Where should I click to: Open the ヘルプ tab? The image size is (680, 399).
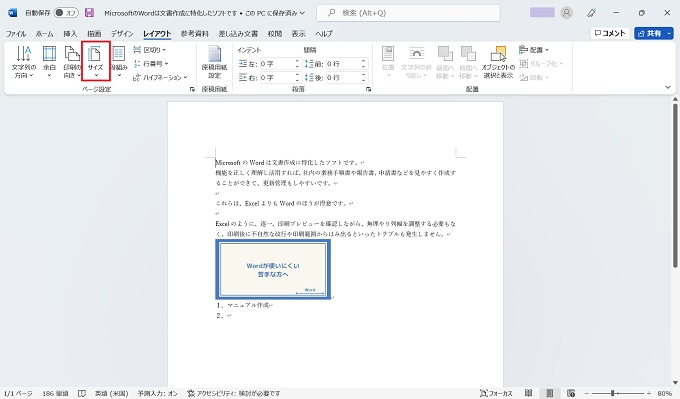[x=324, y=33]
